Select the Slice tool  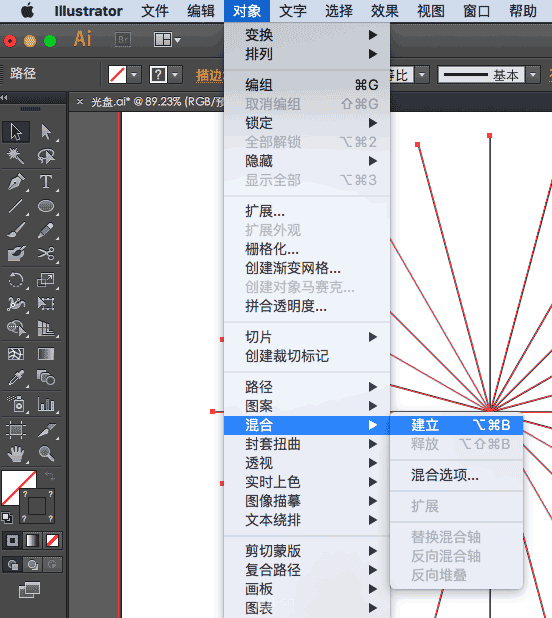click(x=46, y=430)
